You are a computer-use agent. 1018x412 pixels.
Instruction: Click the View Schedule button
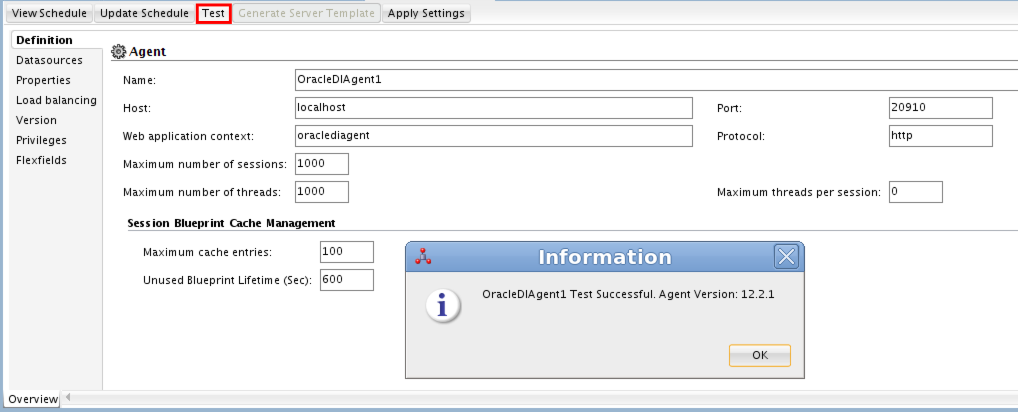pyautogui.click(x=49, y=13)
